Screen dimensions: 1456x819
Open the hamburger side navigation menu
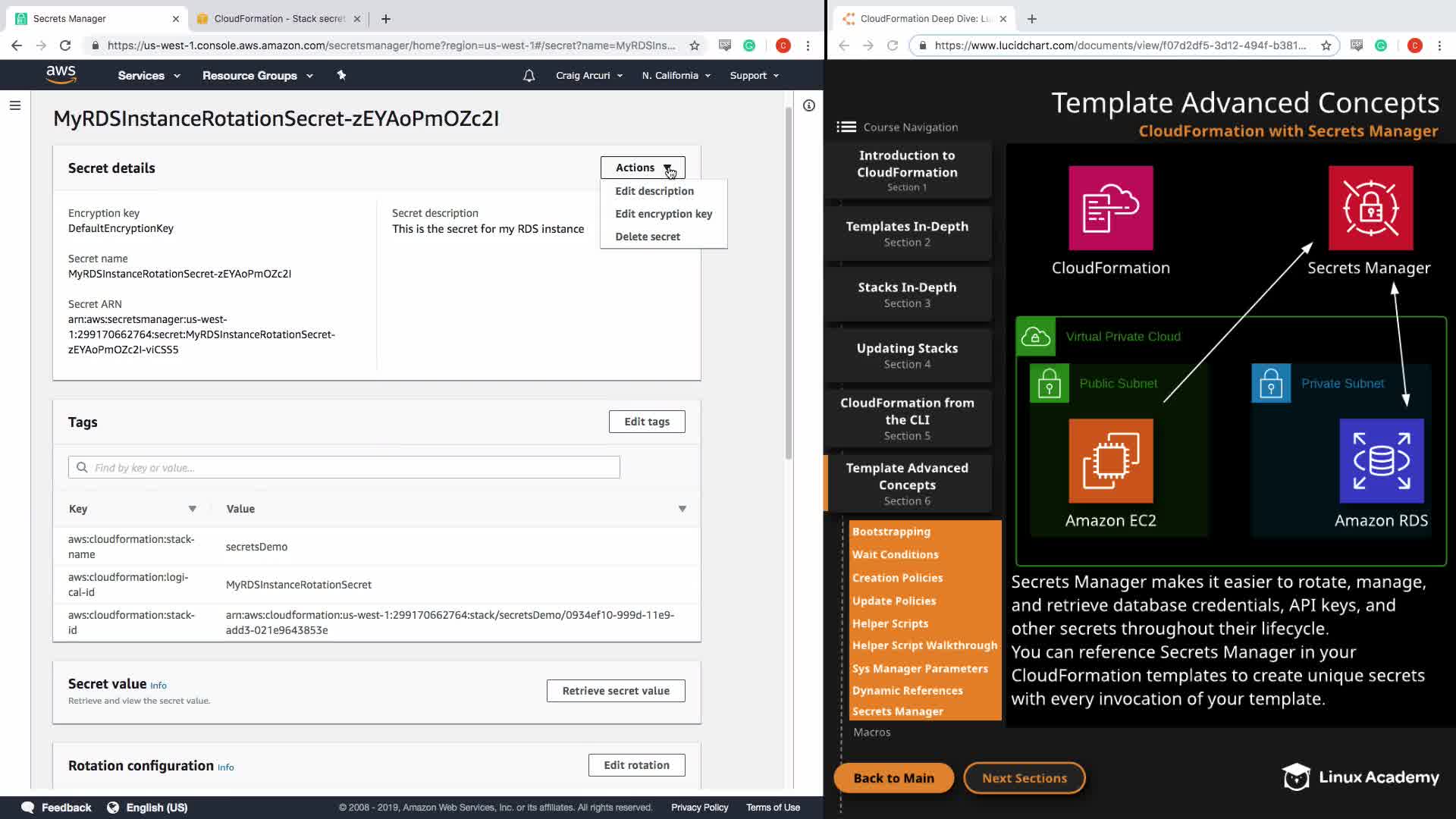coord(14,105)
